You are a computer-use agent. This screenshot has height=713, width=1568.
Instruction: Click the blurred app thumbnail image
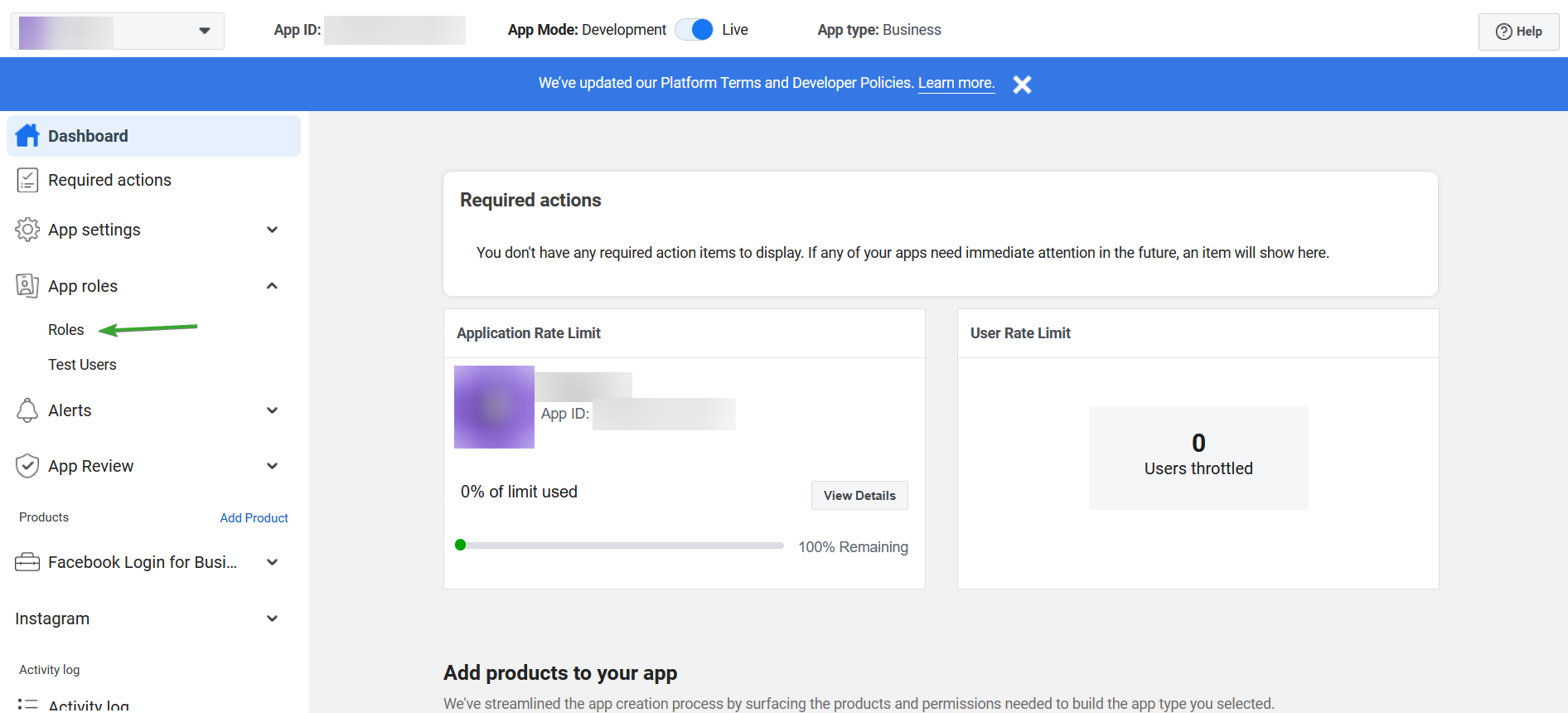click(x=494, y=407)
